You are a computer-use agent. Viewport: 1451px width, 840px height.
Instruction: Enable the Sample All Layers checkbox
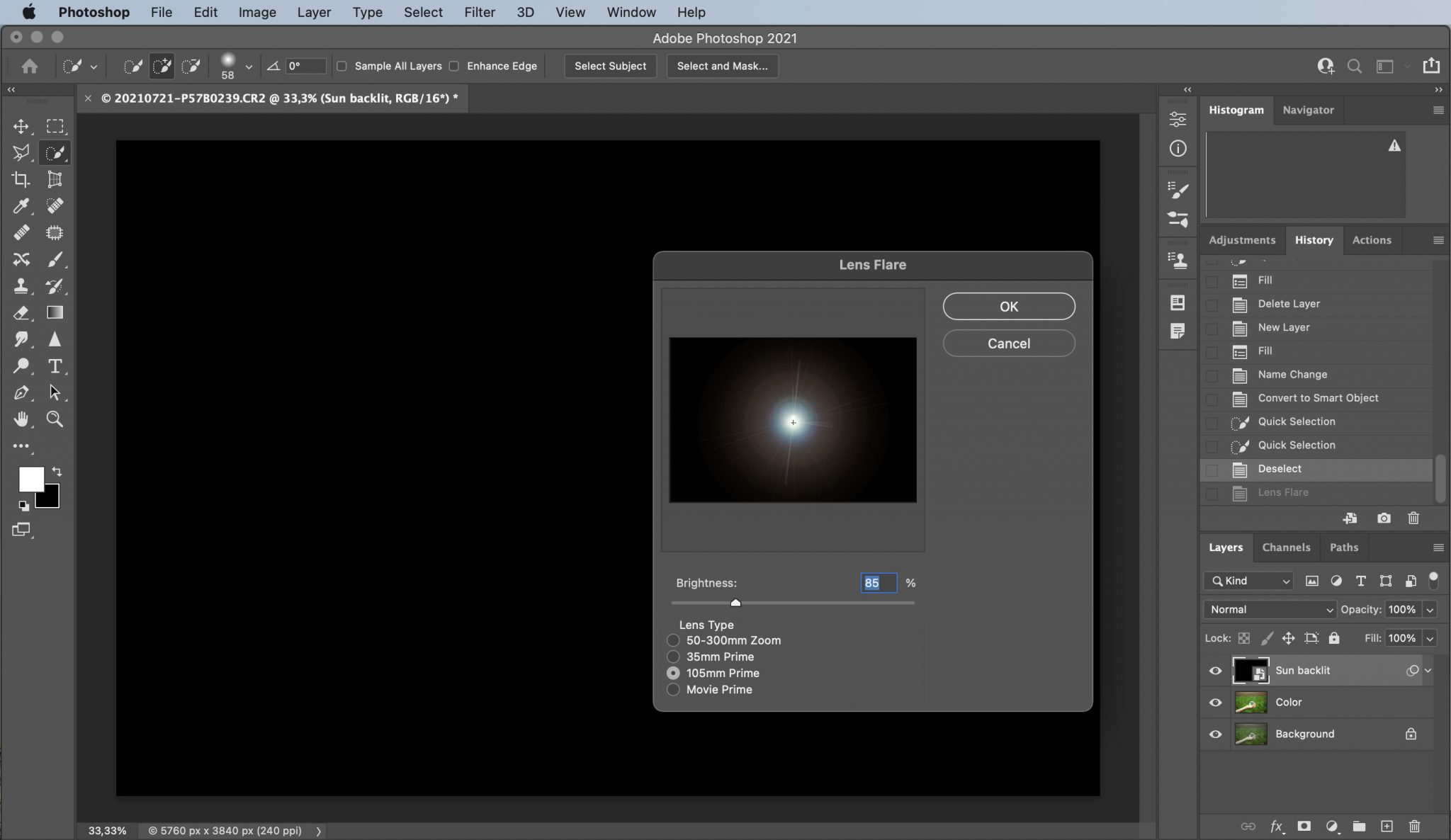pos(342,66)
